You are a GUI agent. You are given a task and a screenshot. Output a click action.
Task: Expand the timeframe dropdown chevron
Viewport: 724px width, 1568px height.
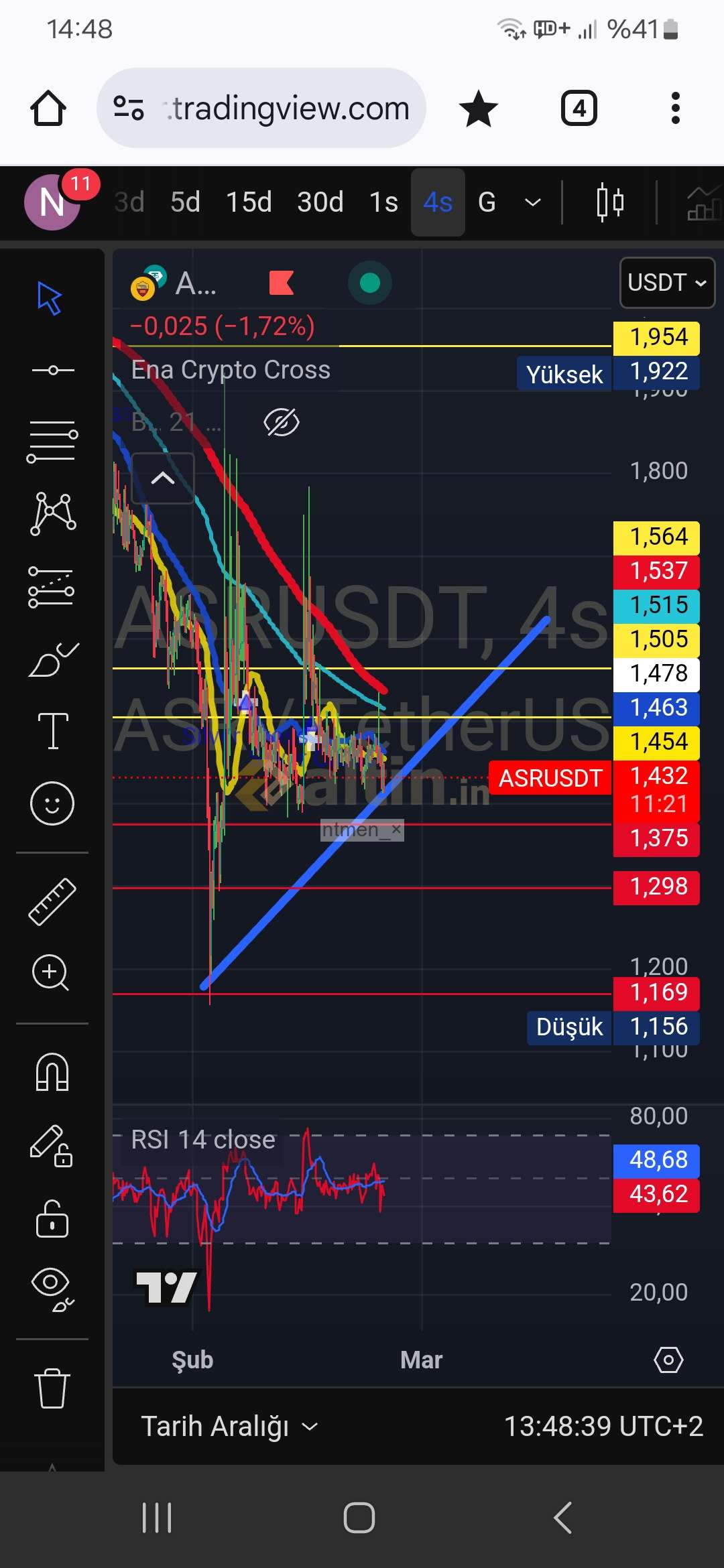533,202
